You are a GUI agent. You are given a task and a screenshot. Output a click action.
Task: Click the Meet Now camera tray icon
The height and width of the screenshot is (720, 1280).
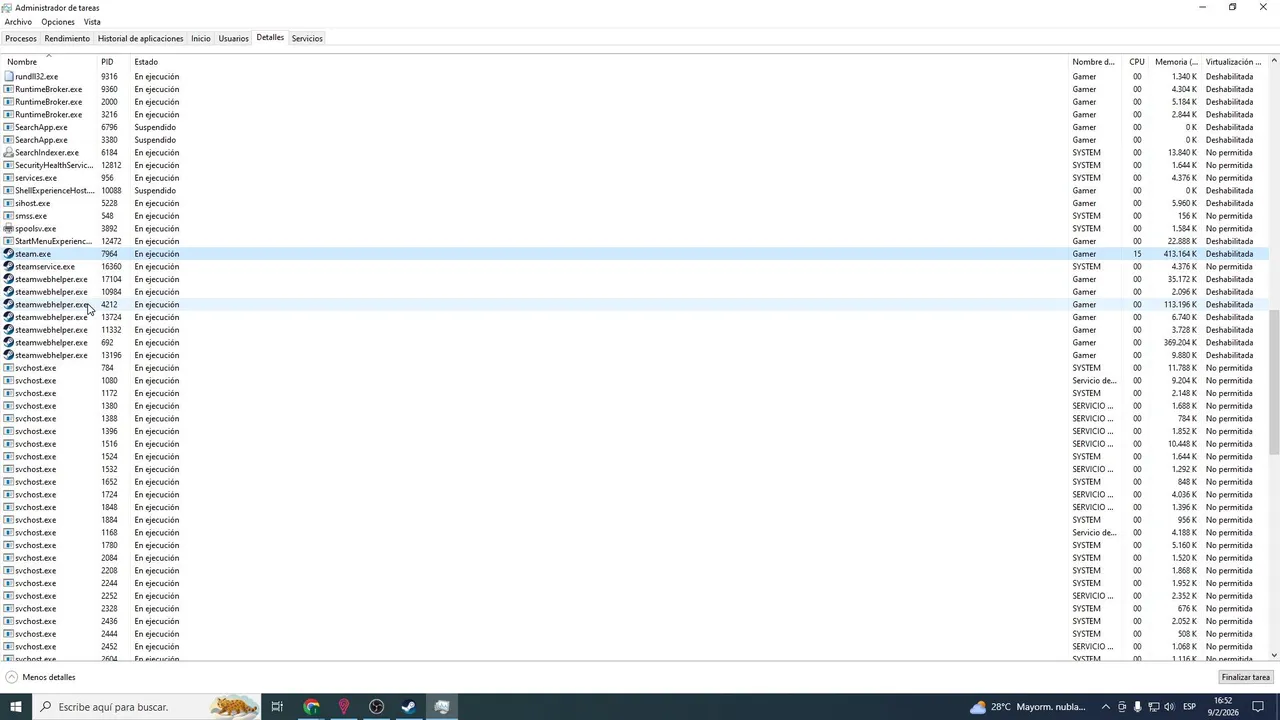tap(1122, 707)
